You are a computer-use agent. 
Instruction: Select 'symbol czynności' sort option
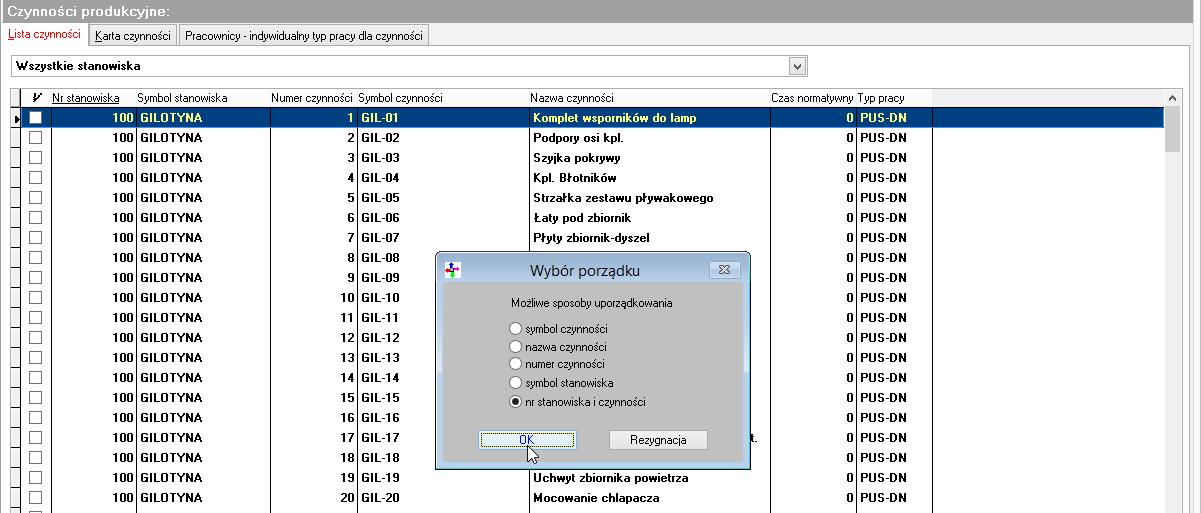(x=516, y=328)
